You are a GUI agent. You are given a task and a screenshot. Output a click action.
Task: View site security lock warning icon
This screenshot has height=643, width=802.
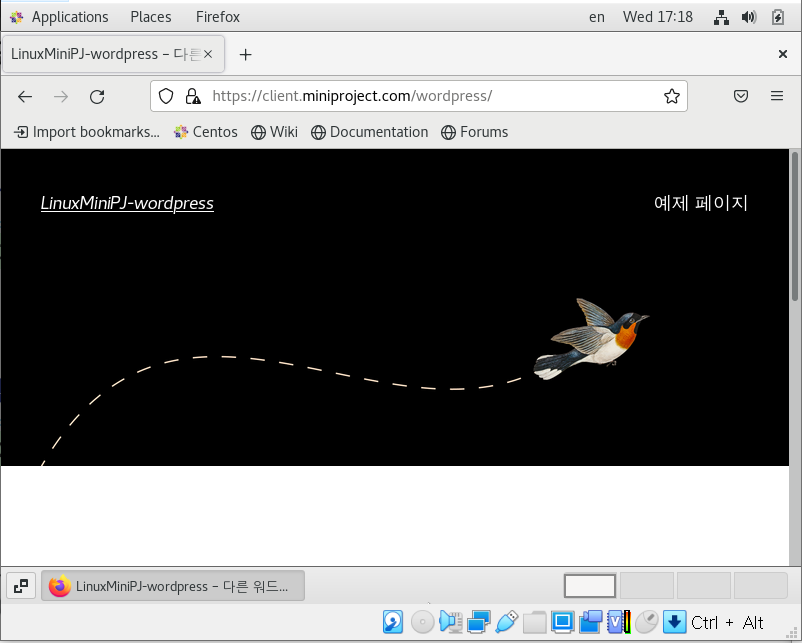click(193, 96)
